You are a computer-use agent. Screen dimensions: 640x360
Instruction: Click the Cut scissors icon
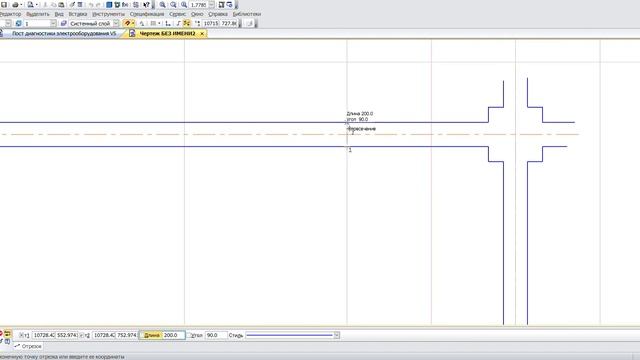pyautogui.click(x=45, y=4)
